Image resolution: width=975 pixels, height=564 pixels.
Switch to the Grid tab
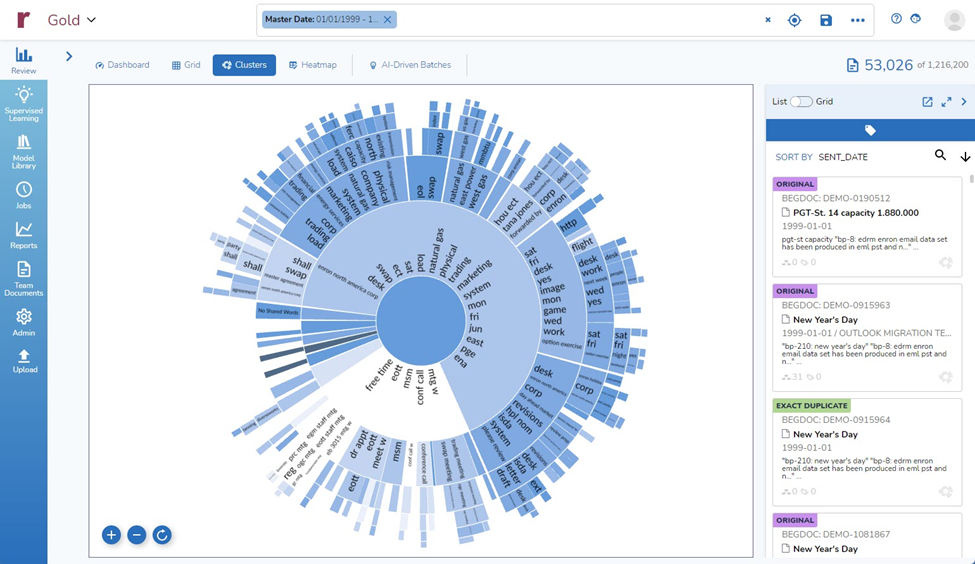186,65
